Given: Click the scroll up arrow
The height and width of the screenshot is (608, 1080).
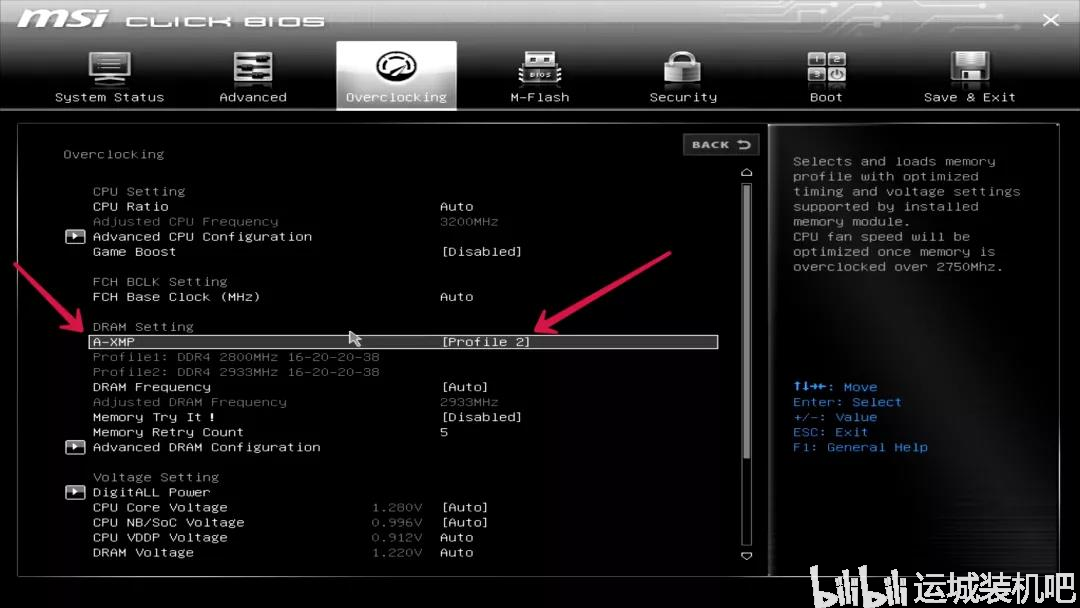Looking at the screenshot, I should point(747,172).
